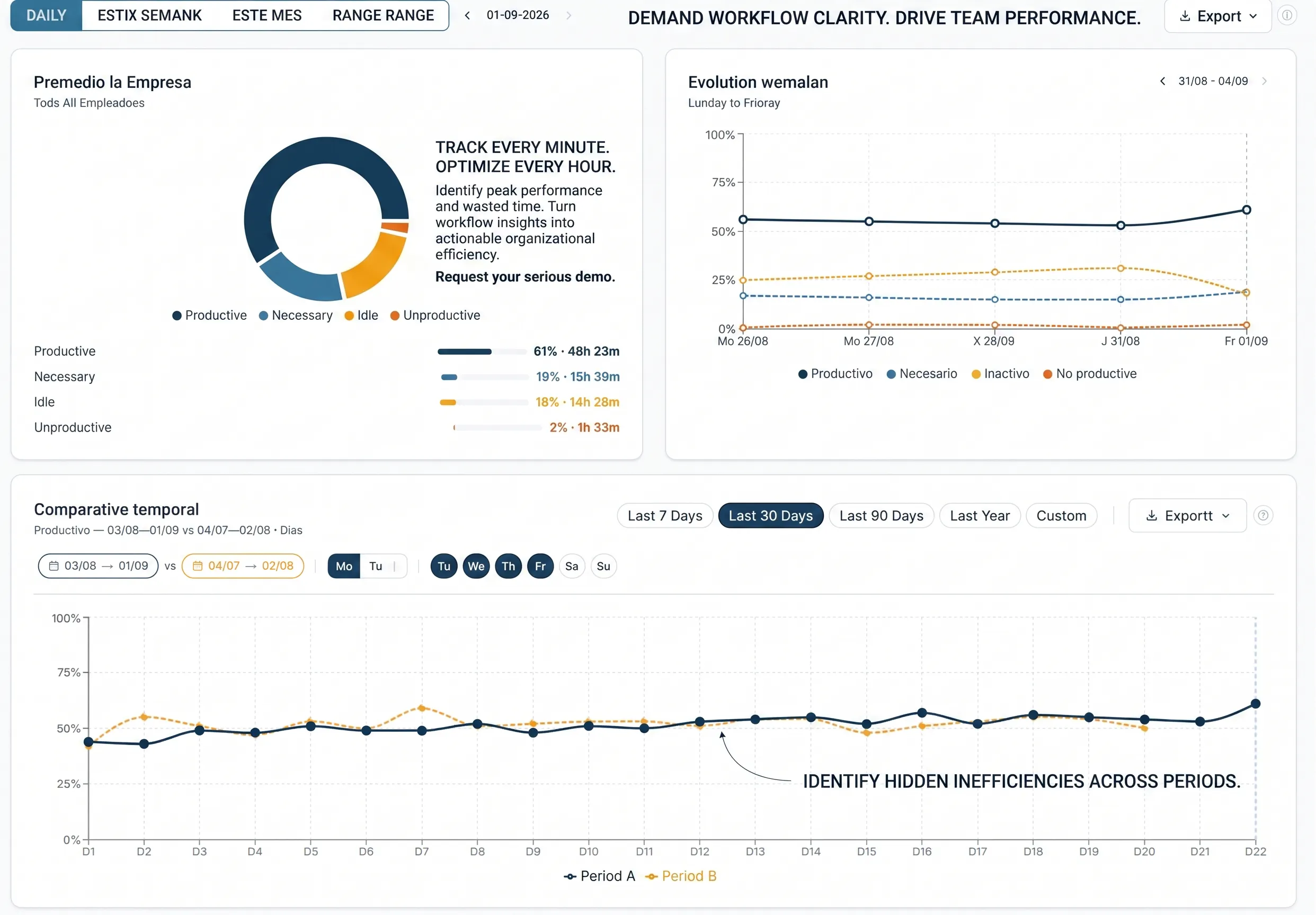The image size is (1316, 915).
Task: Show the week before 31/08 - 04/09
Action: 1162,82
